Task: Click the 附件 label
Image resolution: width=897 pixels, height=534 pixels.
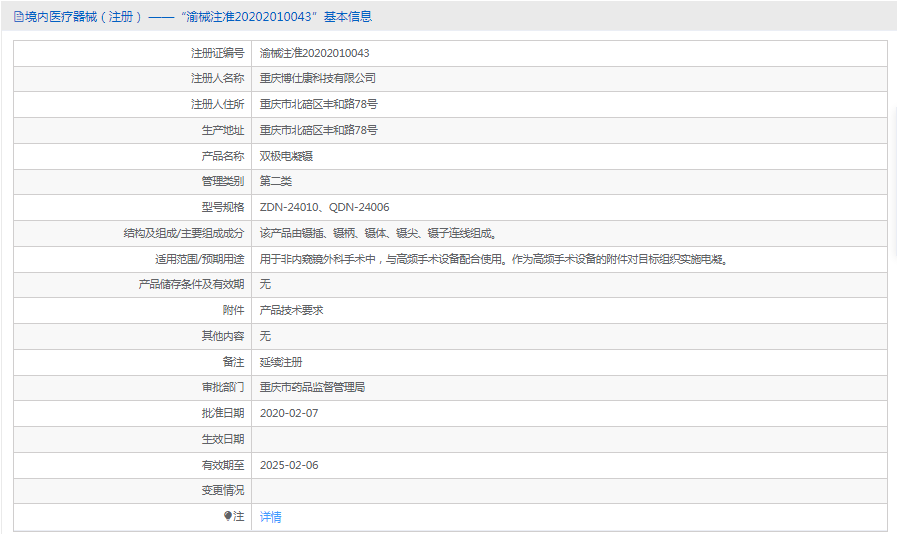Action: (233, 310)
